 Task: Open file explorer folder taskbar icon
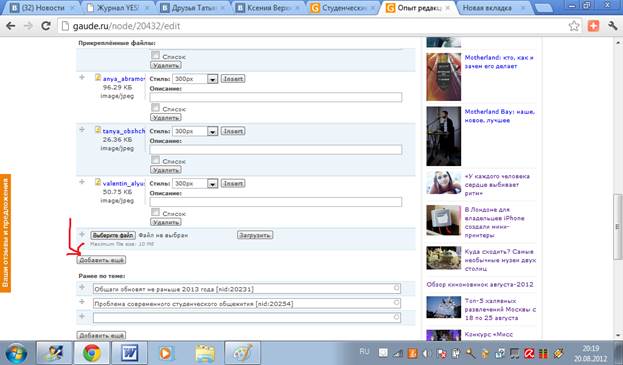(x=205, y=353)
